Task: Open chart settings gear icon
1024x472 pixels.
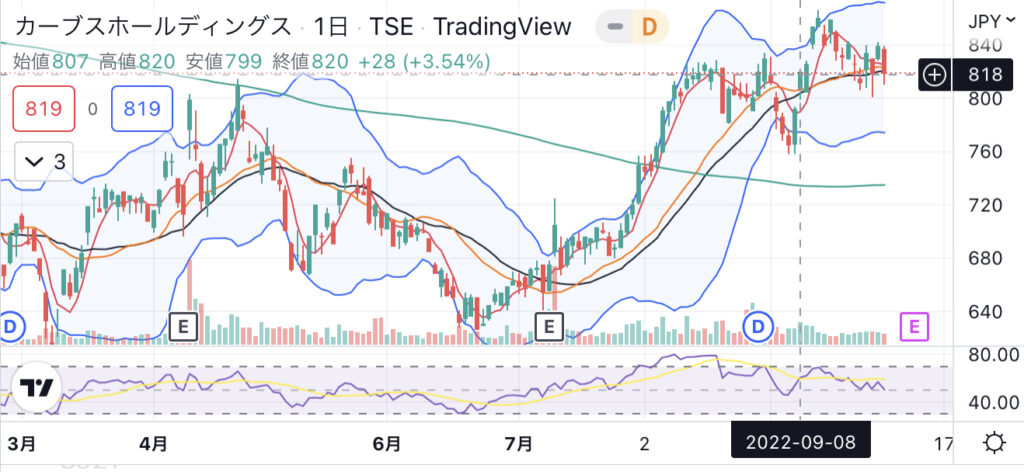Action: pos(993,444)
